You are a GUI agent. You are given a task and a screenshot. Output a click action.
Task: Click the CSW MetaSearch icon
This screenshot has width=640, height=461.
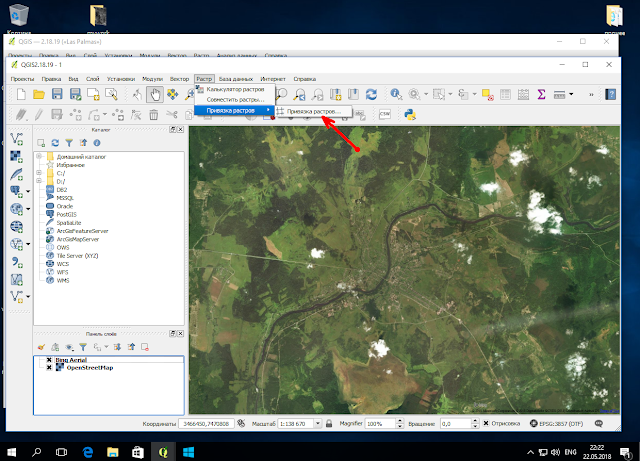pos(384,114)
